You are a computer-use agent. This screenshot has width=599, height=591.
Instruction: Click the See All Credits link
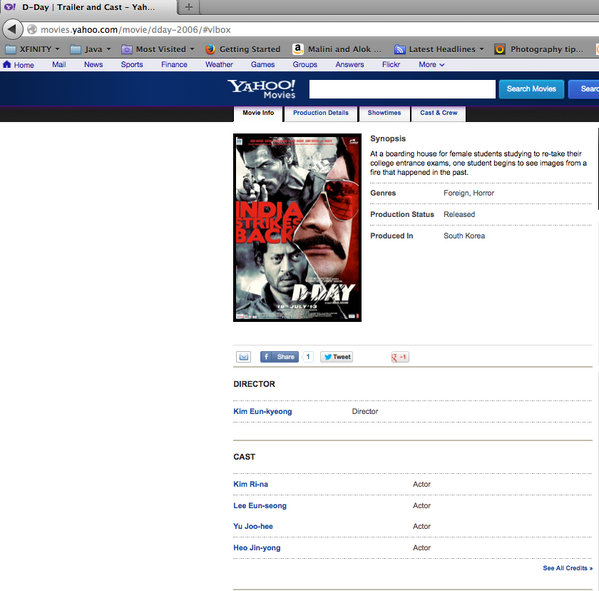[x=568, y=568]
